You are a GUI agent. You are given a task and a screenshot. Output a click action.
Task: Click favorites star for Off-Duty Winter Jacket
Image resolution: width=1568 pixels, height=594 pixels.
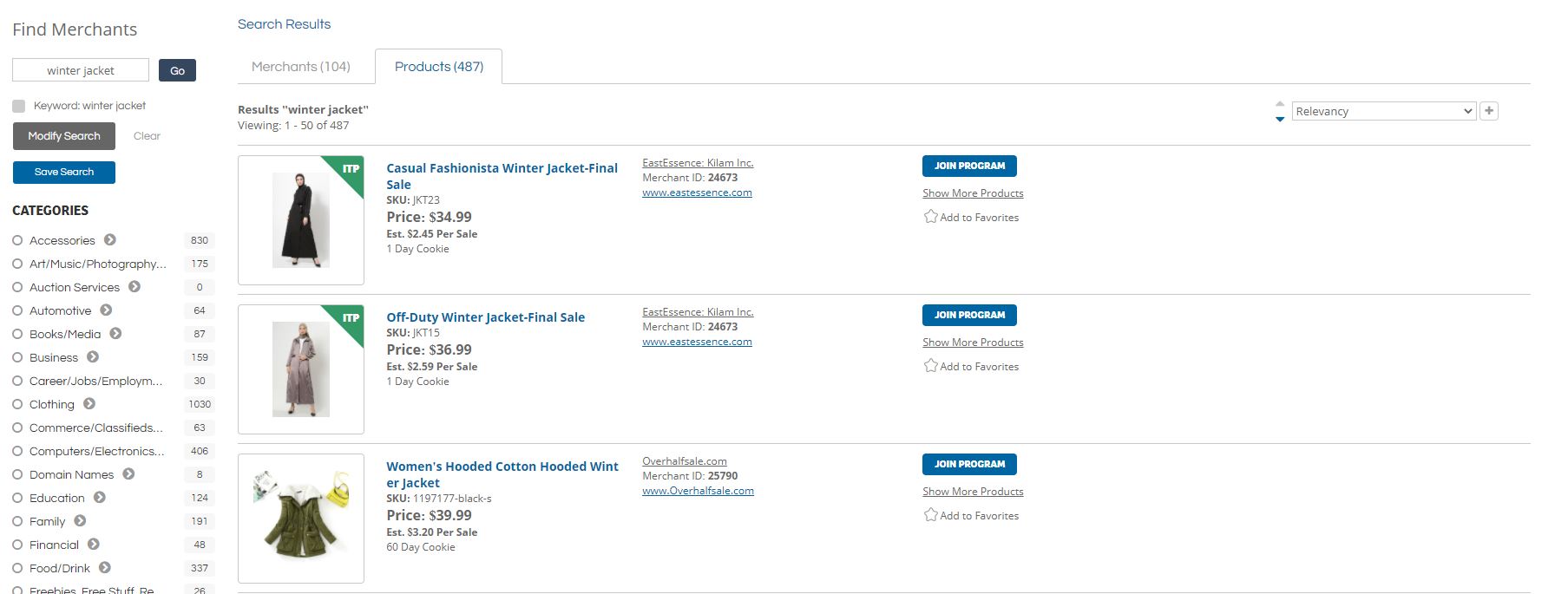point(930,366)
